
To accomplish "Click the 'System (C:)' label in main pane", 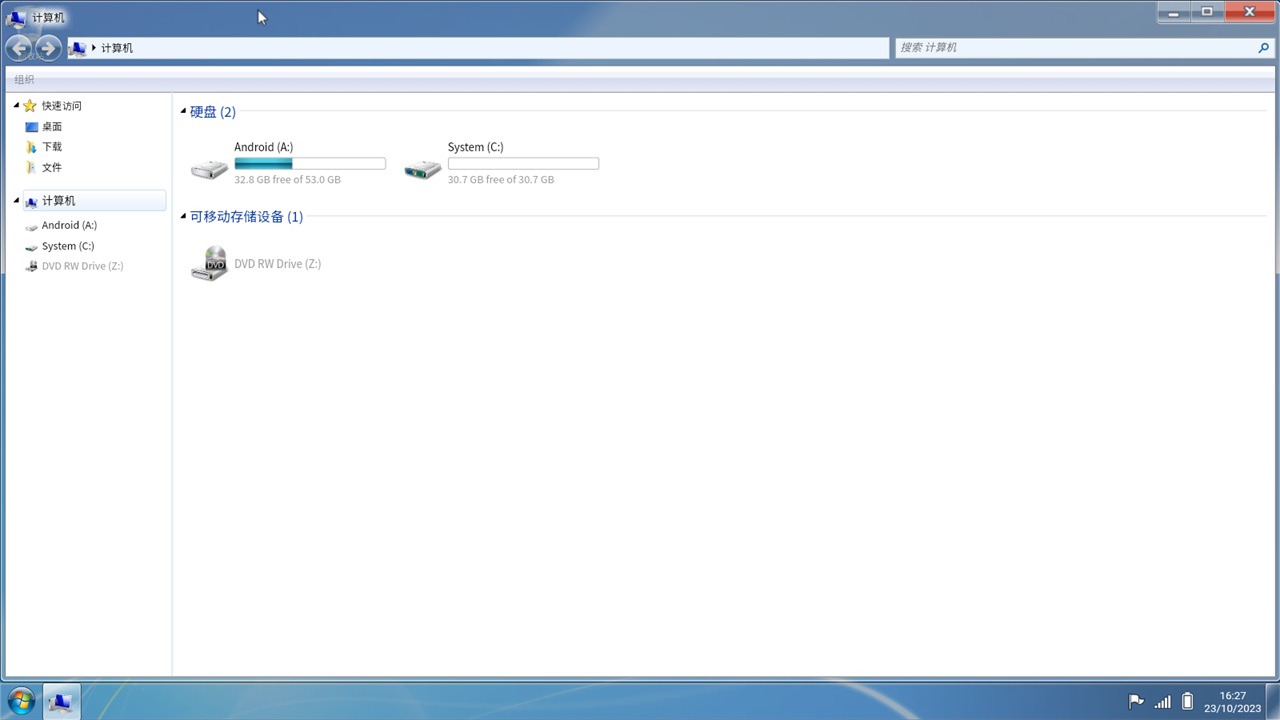I will click(x=476, y=147).
